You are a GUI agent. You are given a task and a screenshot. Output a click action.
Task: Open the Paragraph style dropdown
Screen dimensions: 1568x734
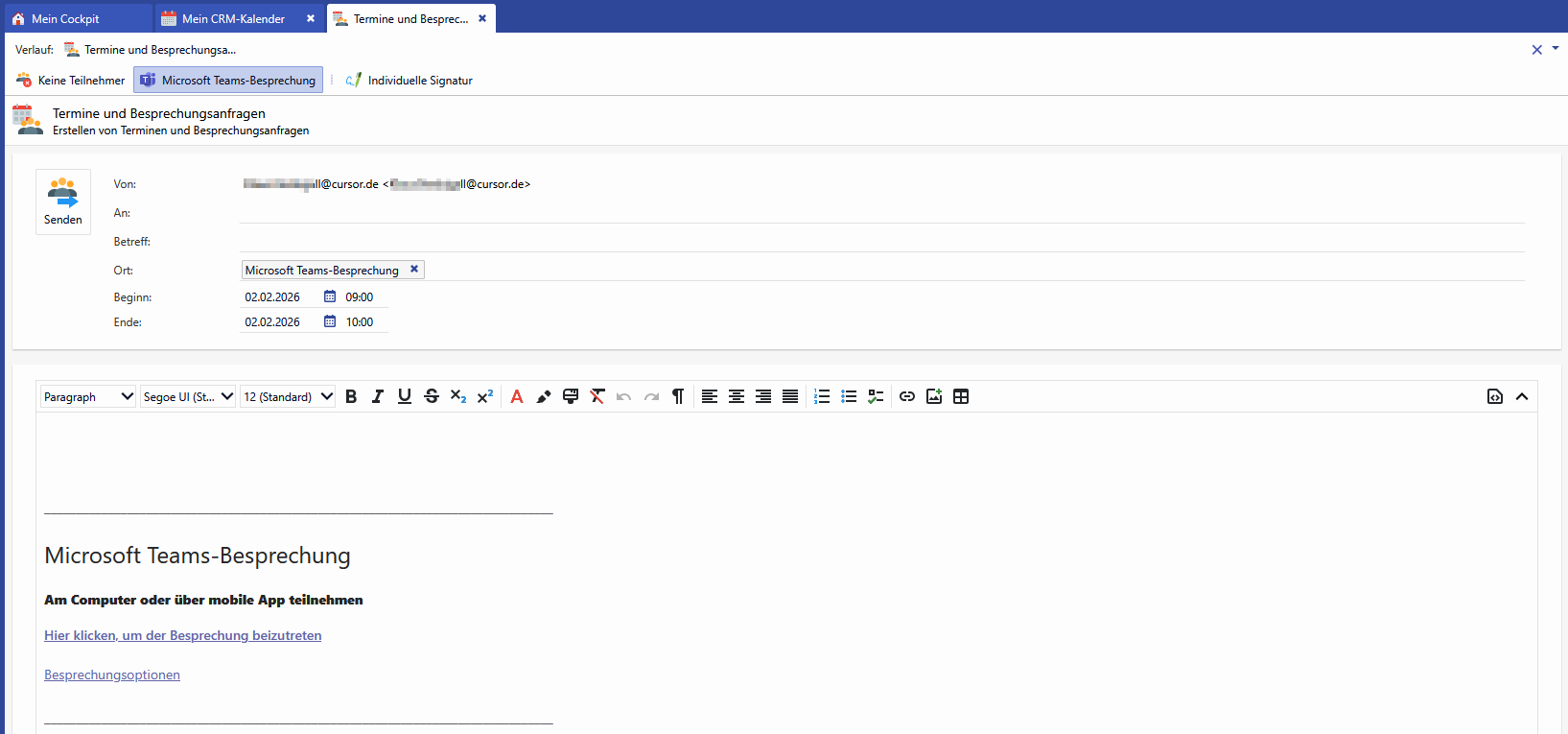[x=88, y=396]
